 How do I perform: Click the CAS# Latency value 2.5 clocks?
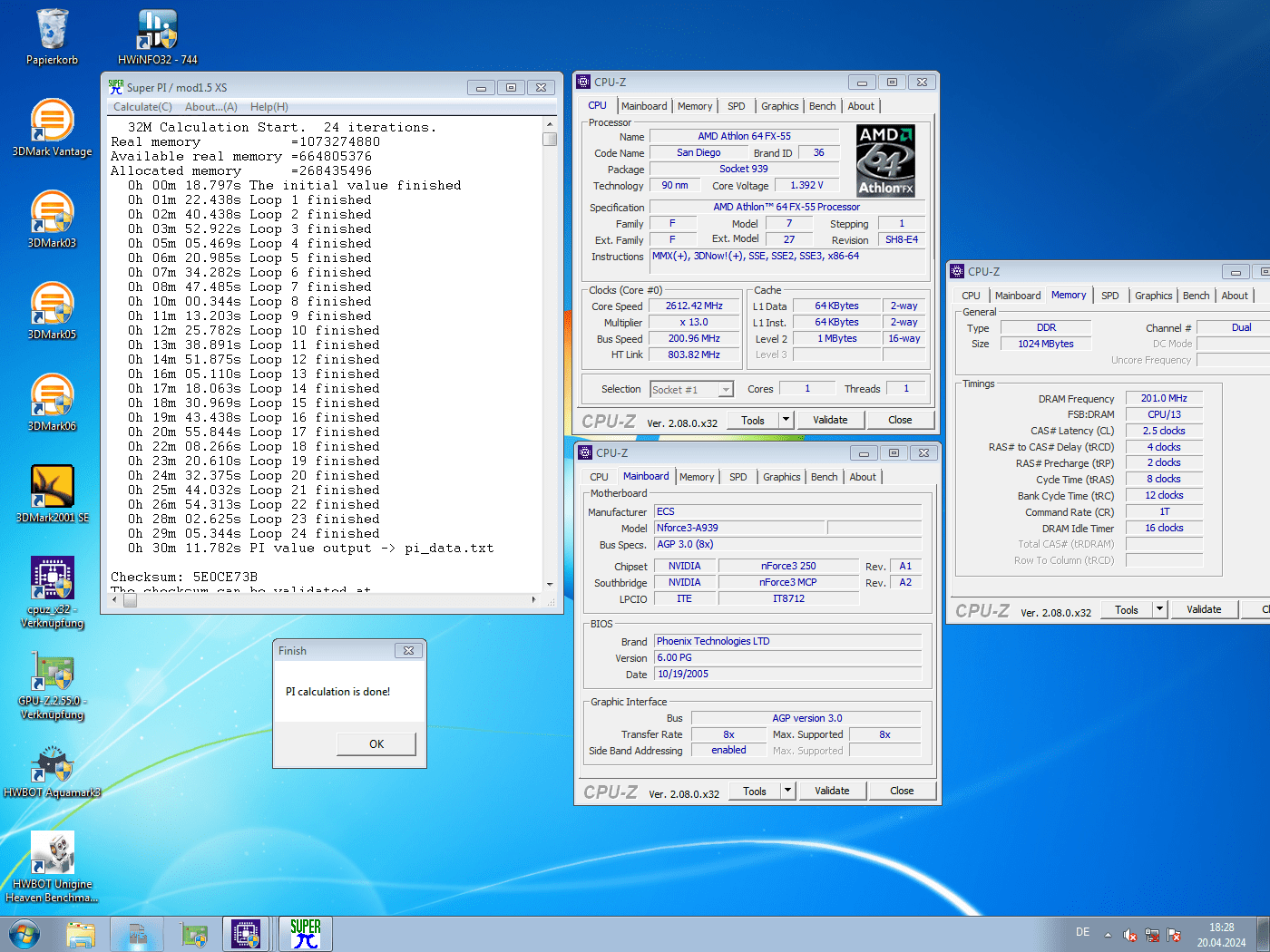1164,431
